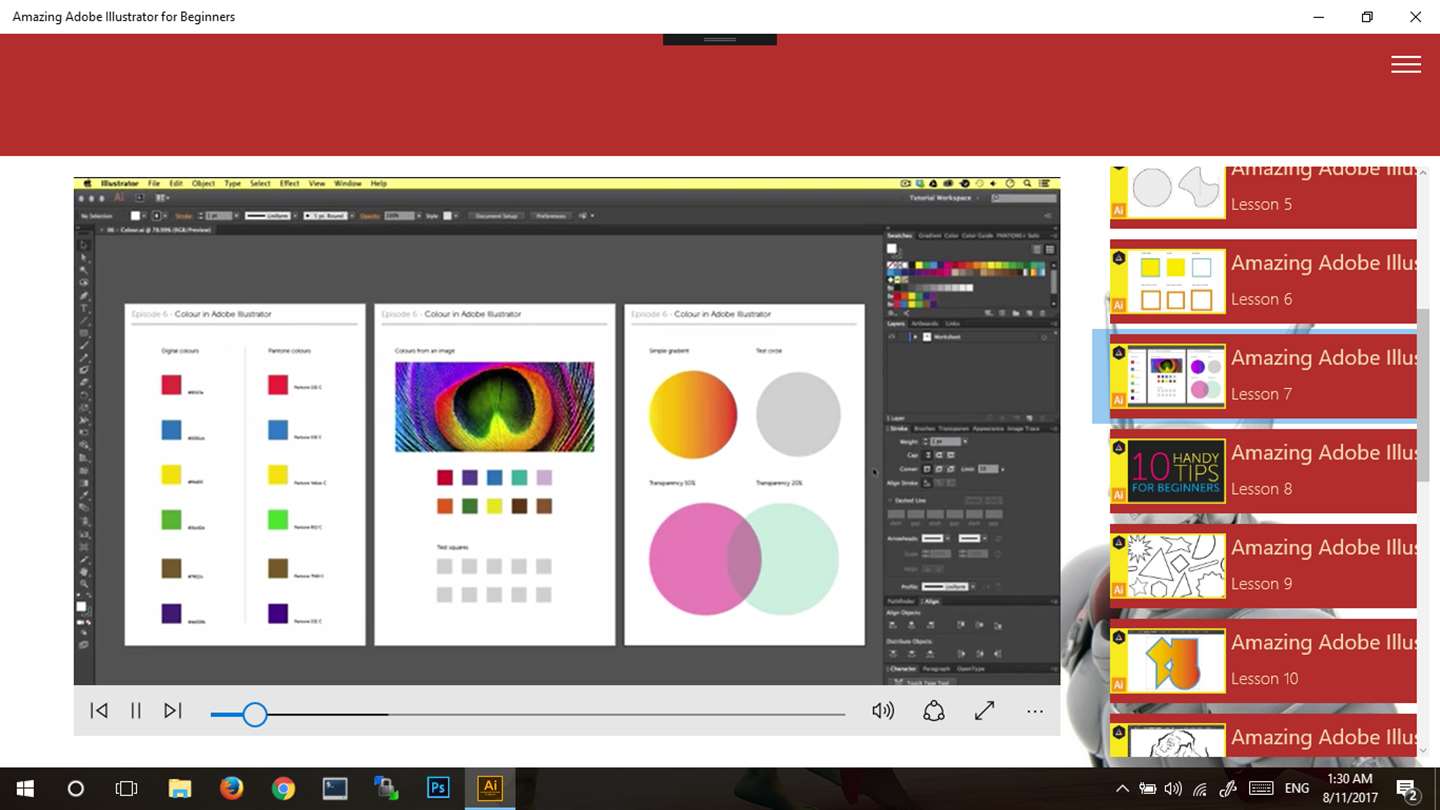Open the Lesson 10 thumbnail
Viewport: 1440px width, 810px height.
pos(1168,661)
